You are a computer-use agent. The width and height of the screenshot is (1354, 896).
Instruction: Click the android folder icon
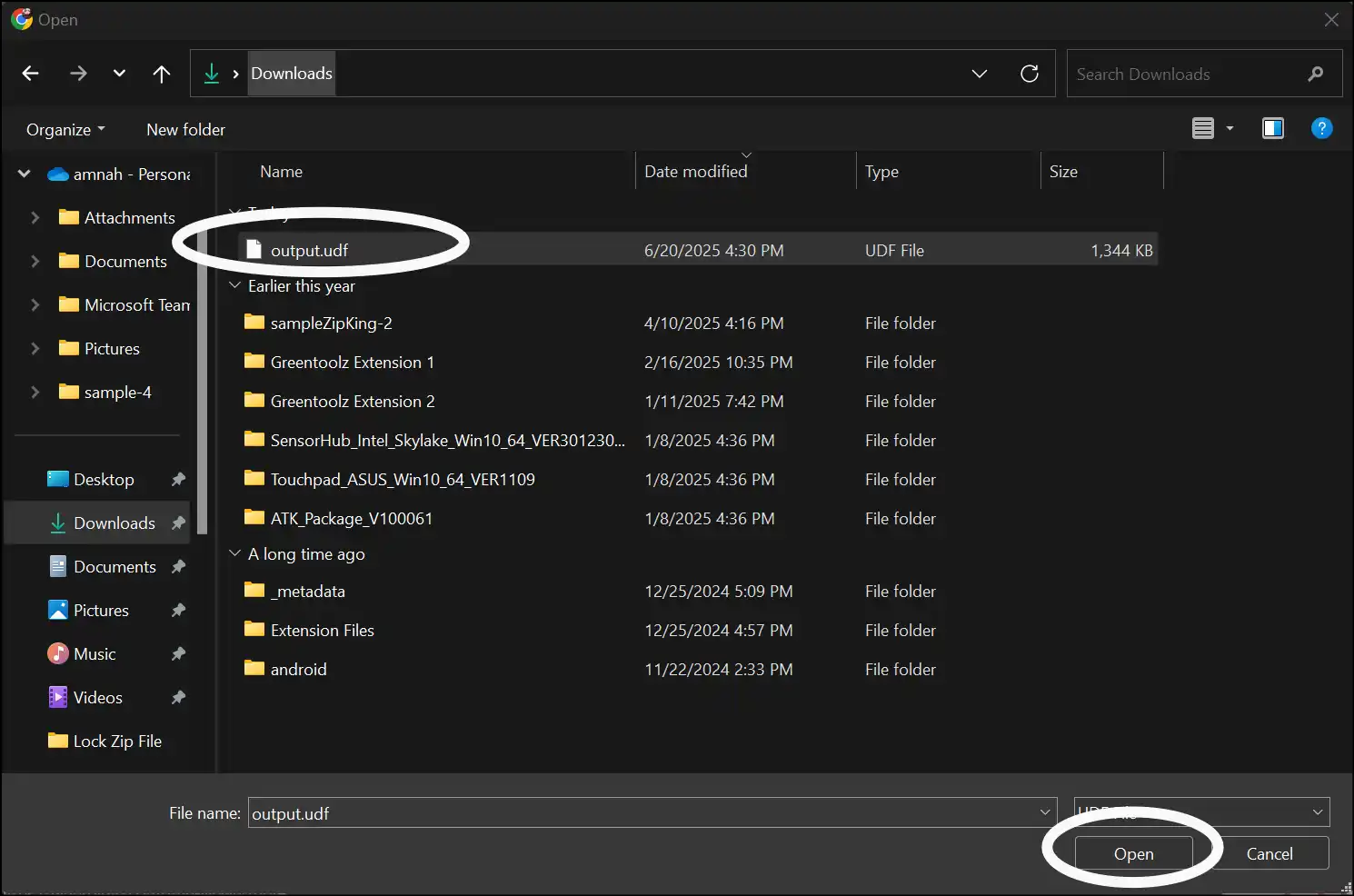tap(254, 668)
